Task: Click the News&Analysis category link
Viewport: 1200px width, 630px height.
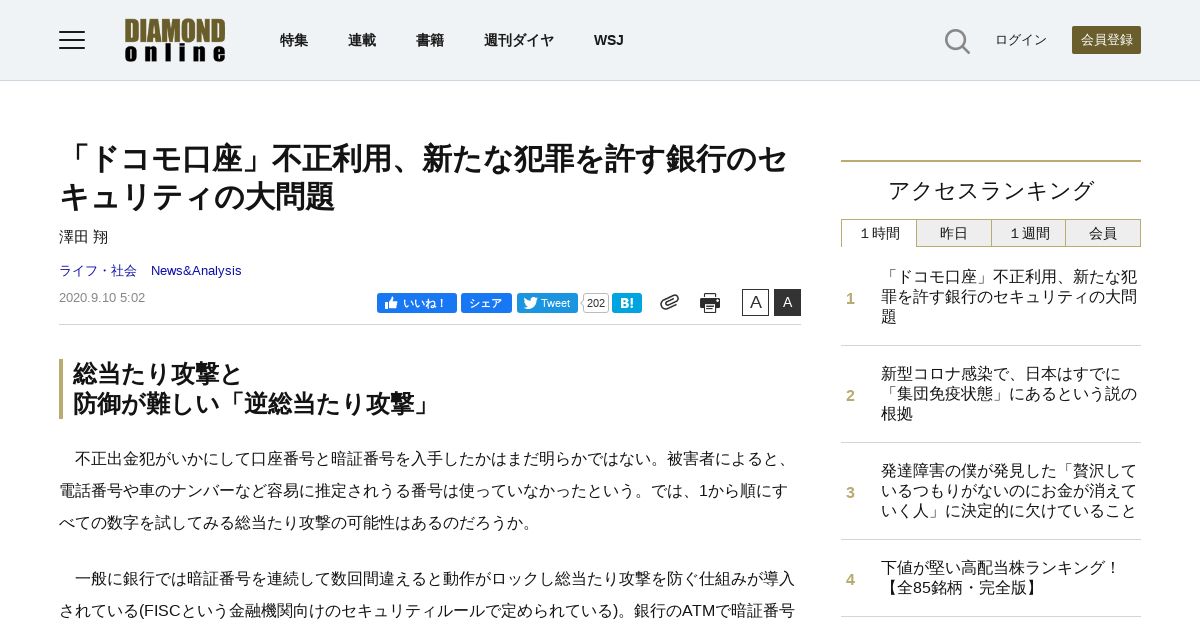Action: pos(196,271)
